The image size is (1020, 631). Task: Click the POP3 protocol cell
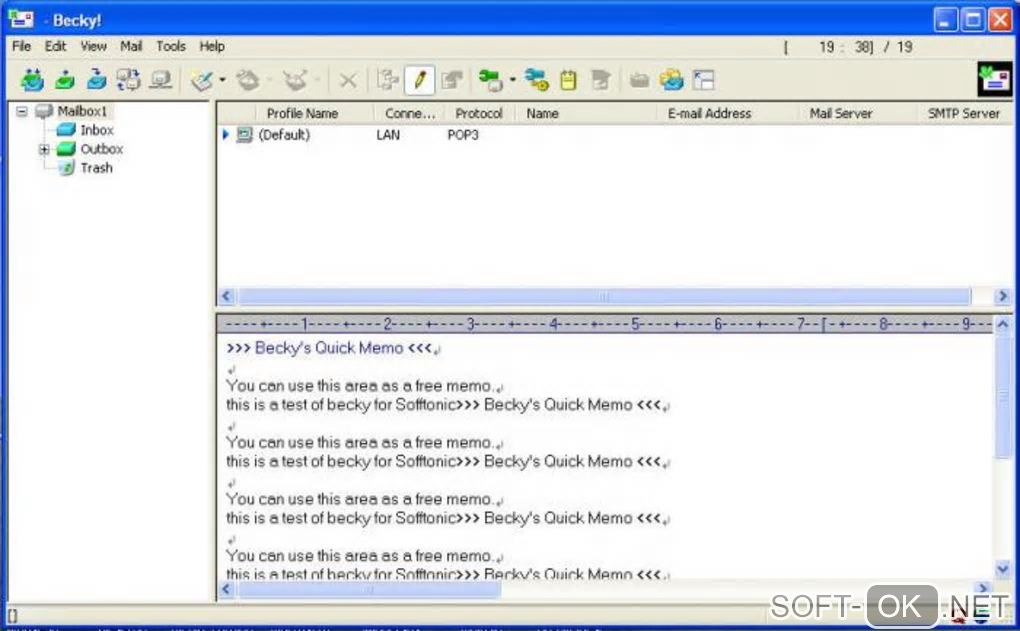[463, 135]
